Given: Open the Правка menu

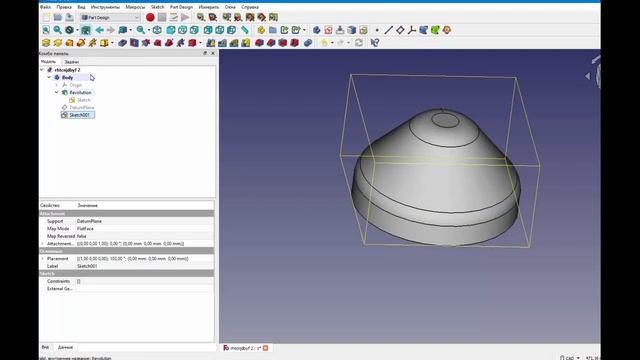Looking at the screenshot, I should (x=64, y=7).
